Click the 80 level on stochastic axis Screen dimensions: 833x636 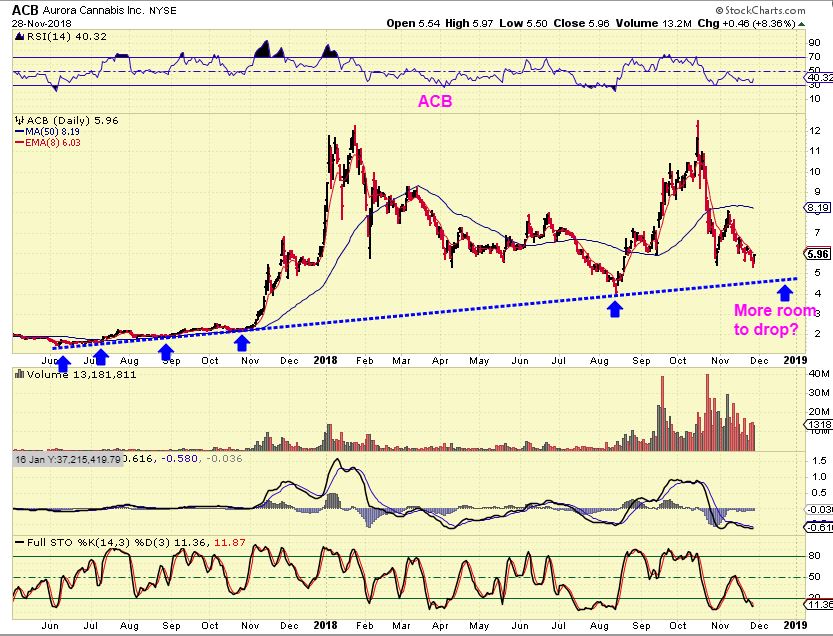pyautogui.click(x=814, y=556)
